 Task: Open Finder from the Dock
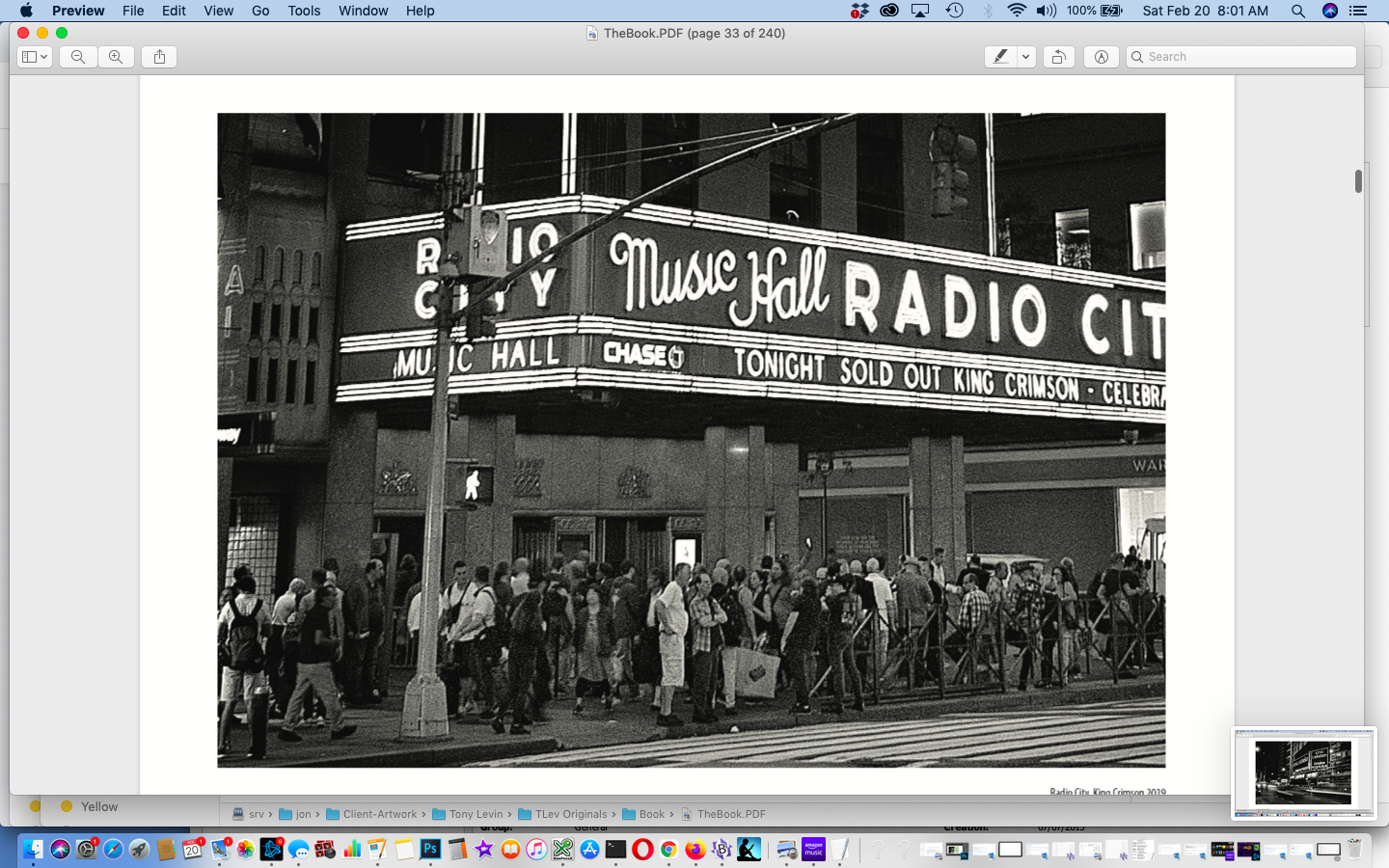click(34, 849)
